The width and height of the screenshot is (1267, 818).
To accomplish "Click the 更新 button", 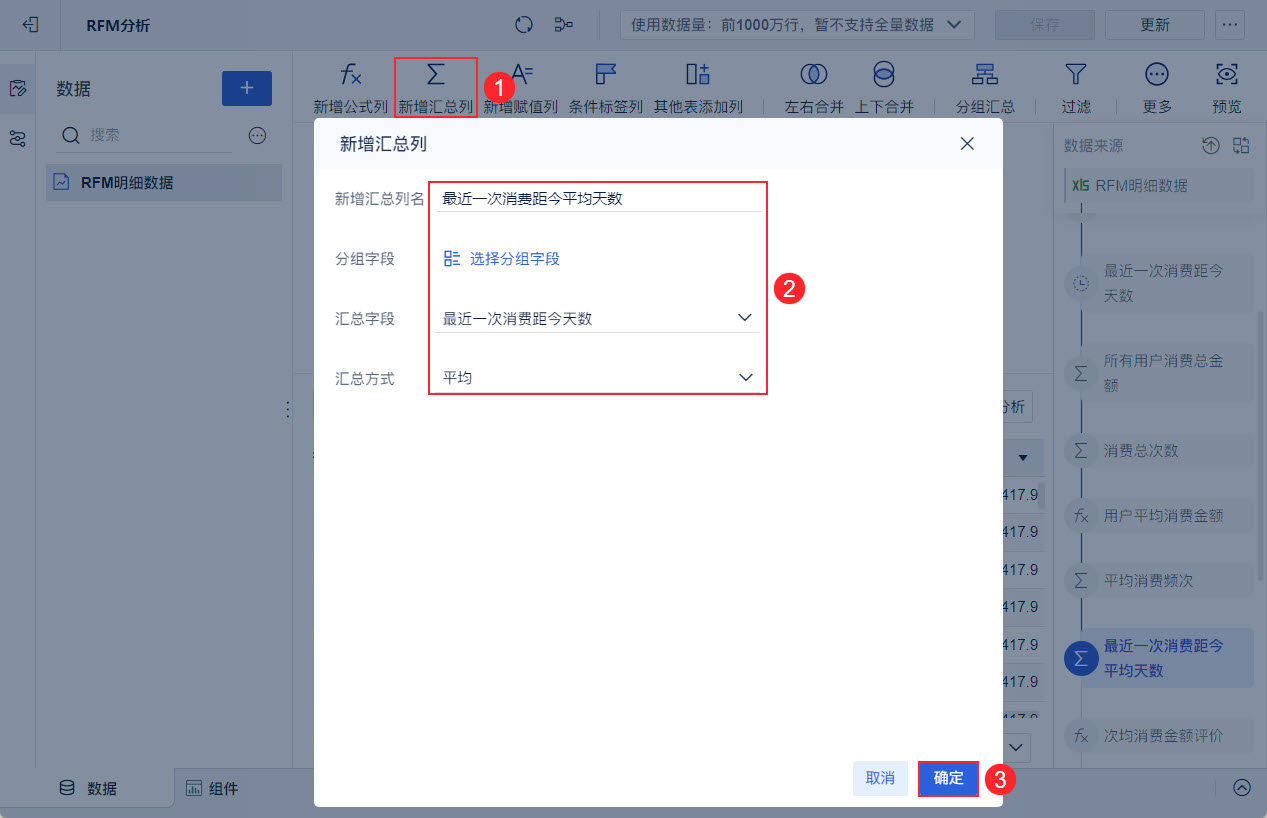I will pos(1155,25).
